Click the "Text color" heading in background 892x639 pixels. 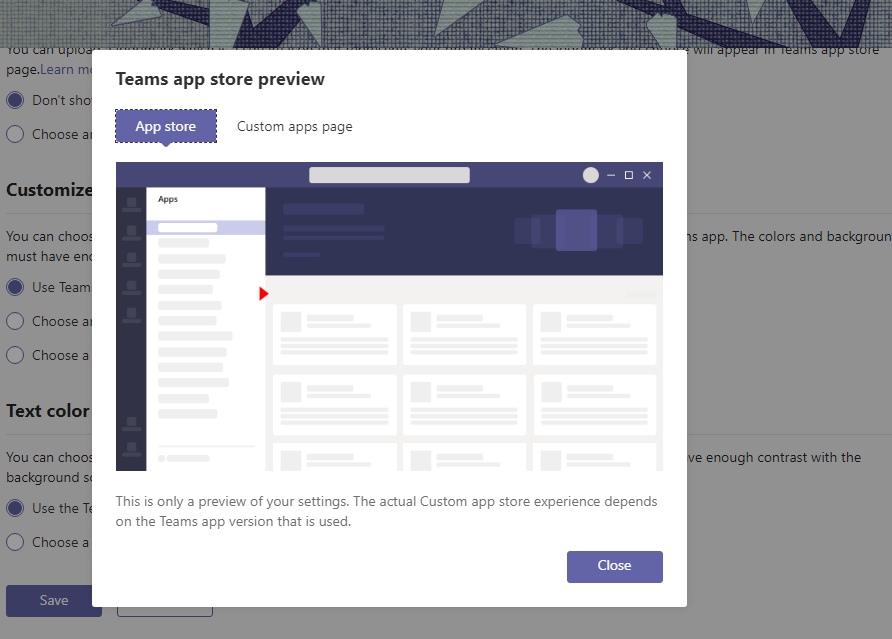click(x=48, y=411)
